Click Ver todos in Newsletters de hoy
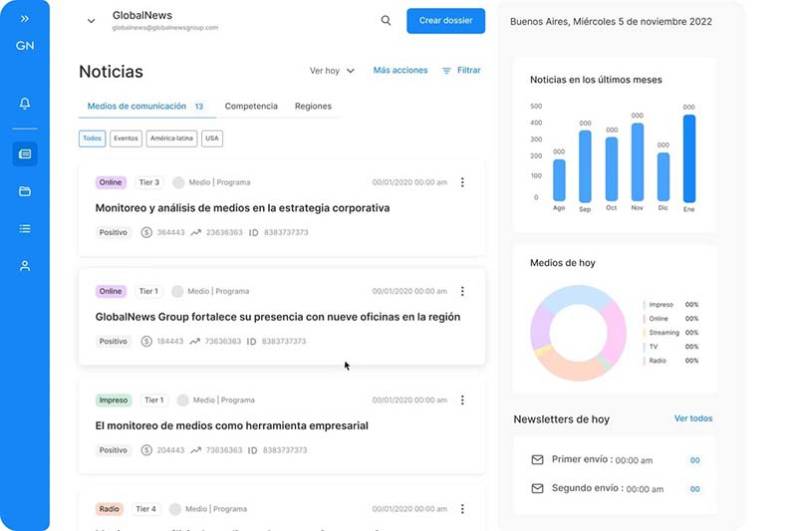Viewport: 797px width, 531px height. [x=693, y=418]
